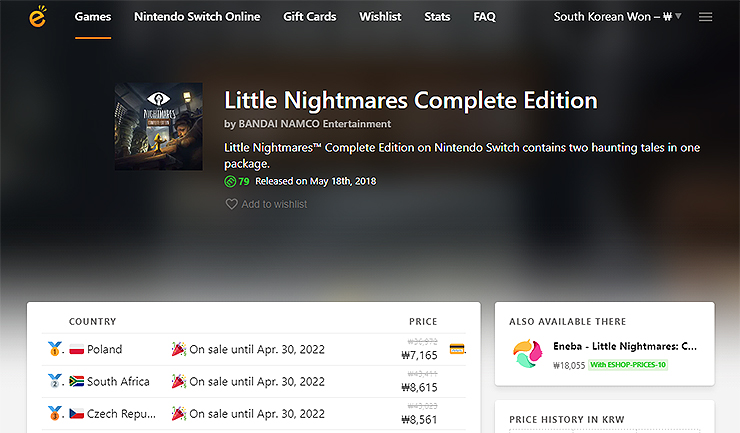Viewport: 740px width, 433px height.
Task: Click the silver medal icon for South Africa
Action: (x=55, y=381)
